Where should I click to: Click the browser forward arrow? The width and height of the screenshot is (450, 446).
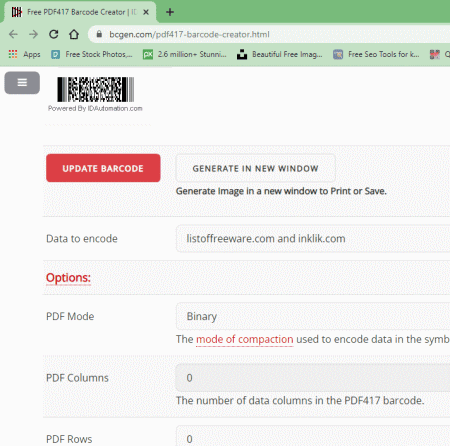click(33, 34)
